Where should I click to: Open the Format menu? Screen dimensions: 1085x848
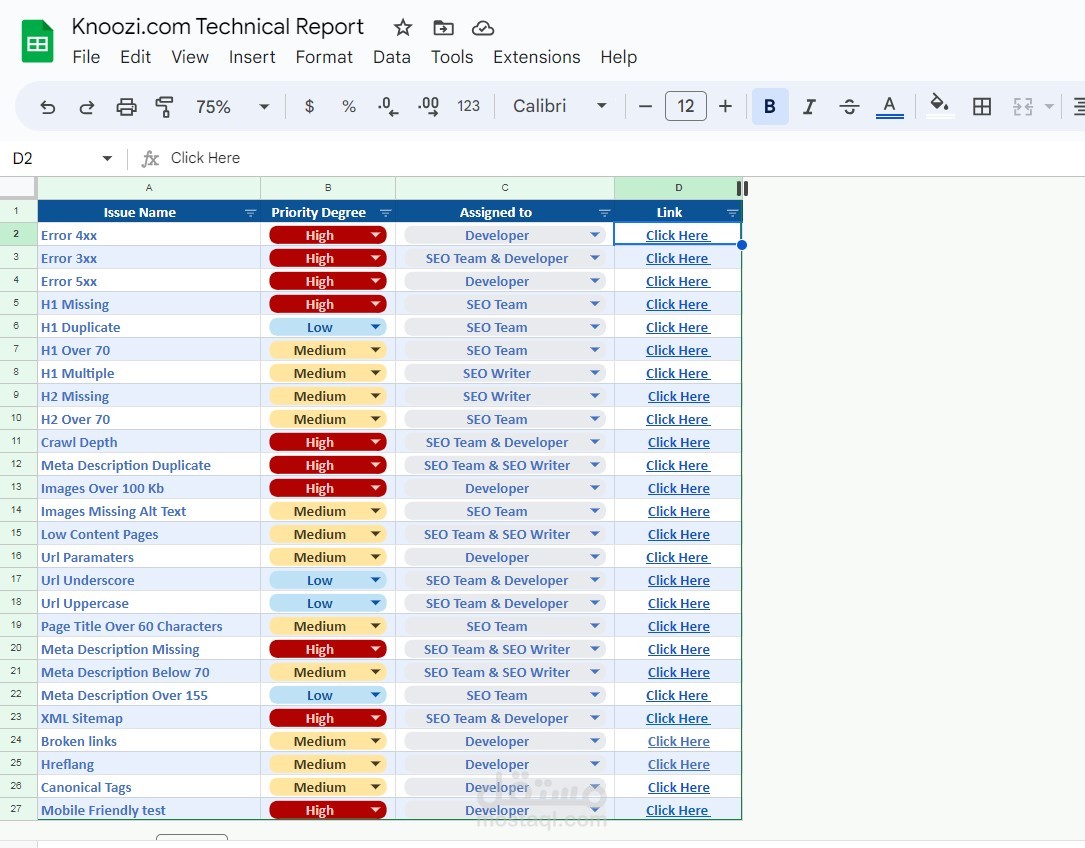[x=324, y=57]
